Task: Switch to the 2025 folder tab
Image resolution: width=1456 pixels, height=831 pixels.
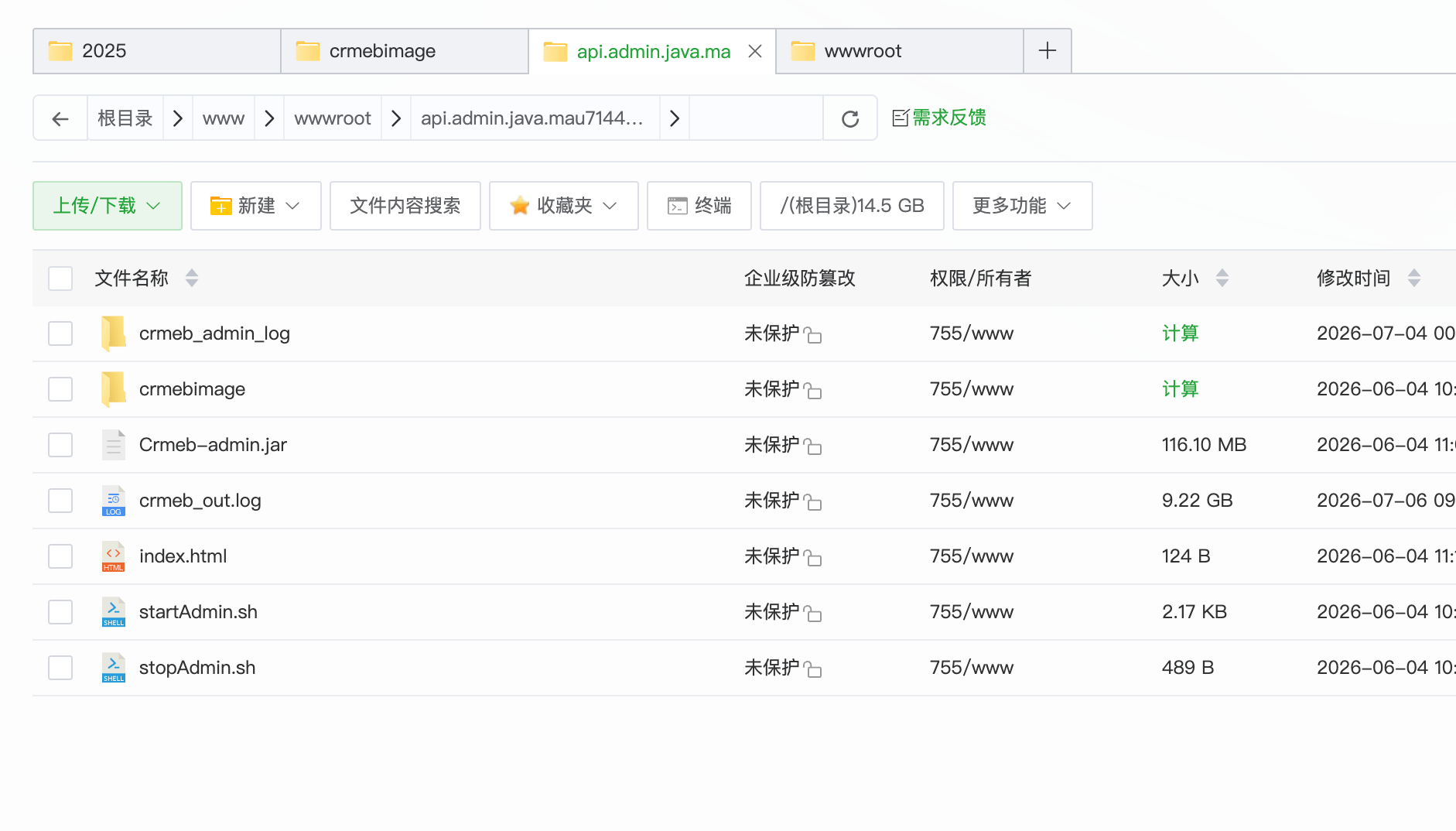Action: 157,51
